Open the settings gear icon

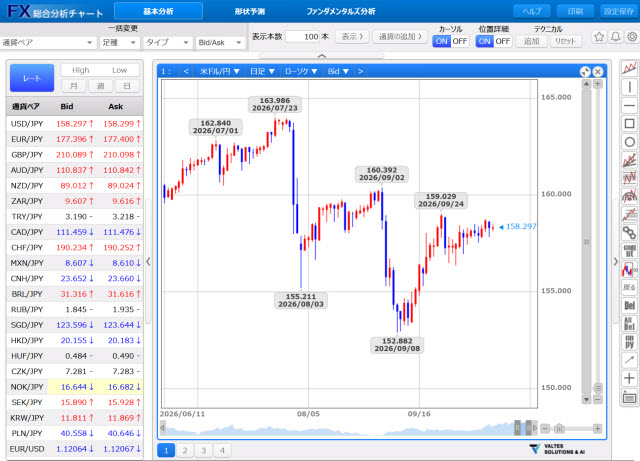pyautogui.click(x=632, y=37)
